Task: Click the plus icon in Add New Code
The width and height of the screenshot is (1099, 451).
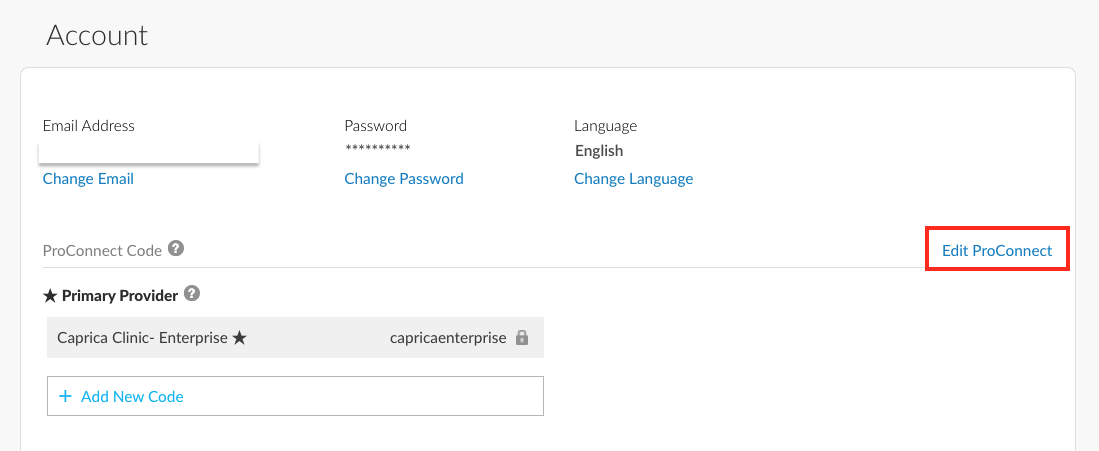Action: click(65, 396)
